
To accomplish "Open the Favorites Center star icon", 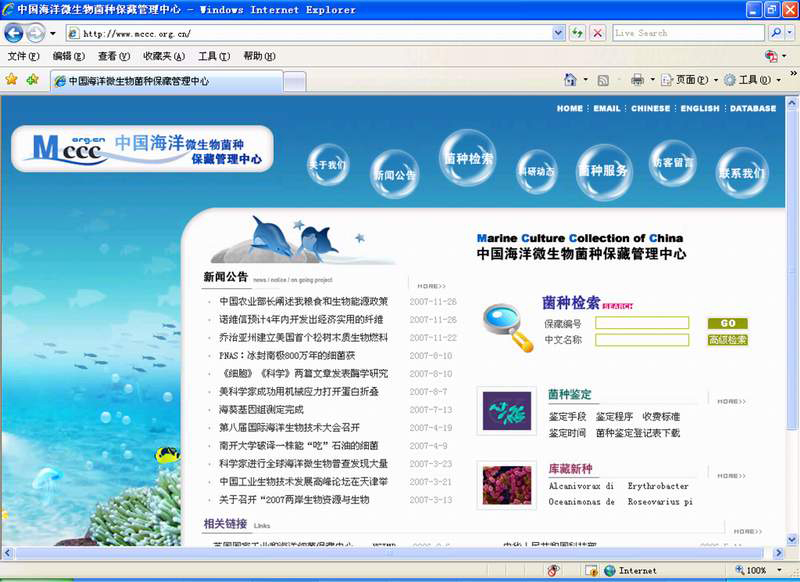I will (x=11, y=80).
